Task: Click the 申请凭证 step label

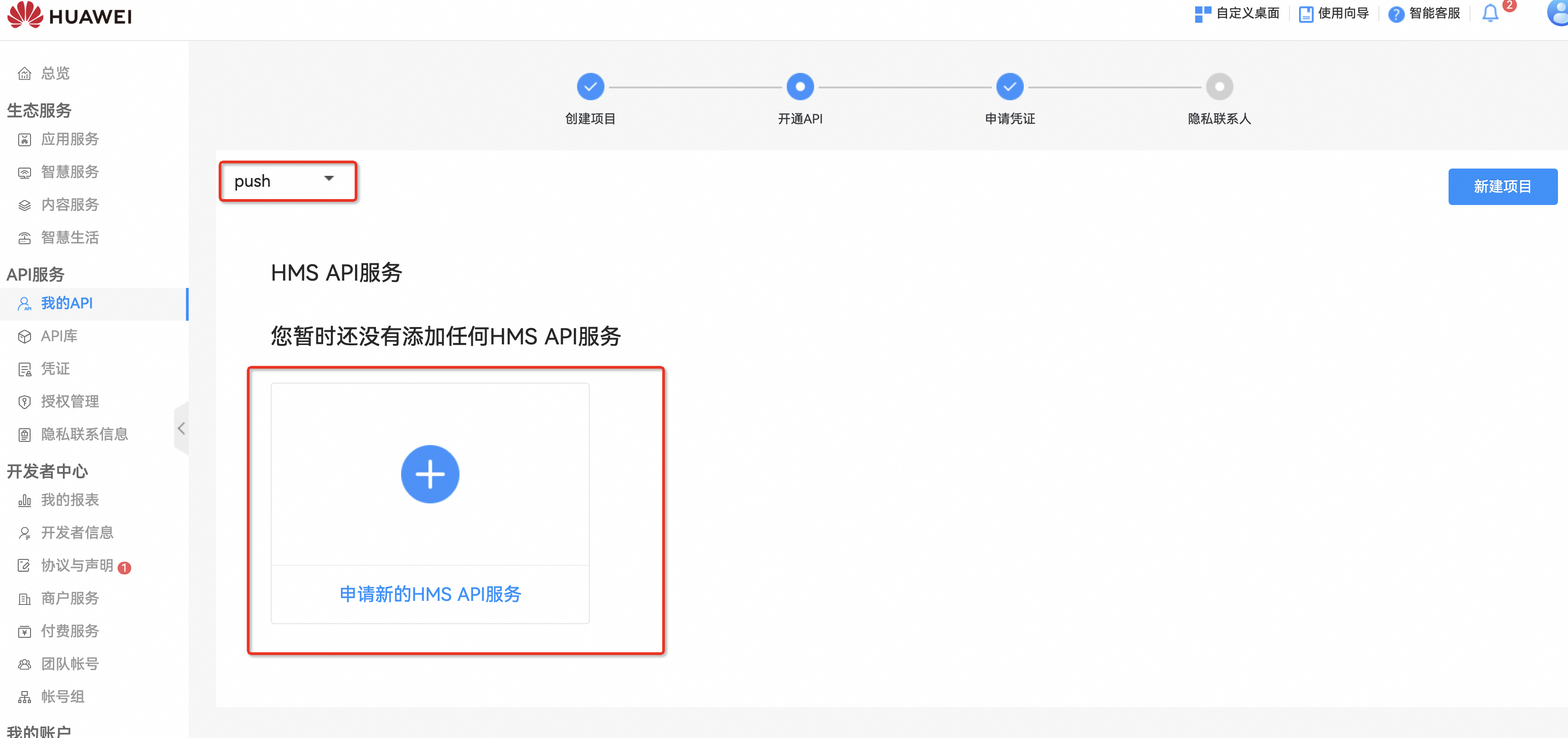Action: pyautogui.click(x=1010, y=118)
